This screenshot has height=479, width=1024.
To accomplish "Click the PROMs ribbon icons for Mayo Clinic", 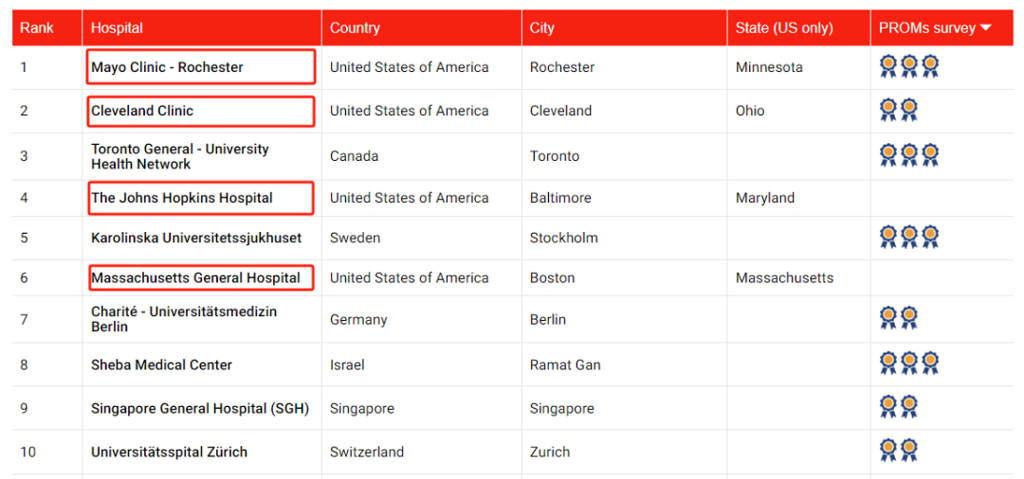I will (x=909, y=67).
